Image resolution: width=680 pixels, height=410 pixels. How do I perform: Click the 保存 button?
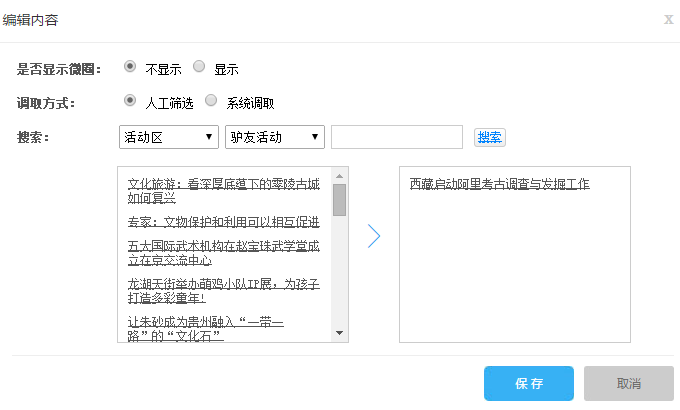tap(529, 384)
